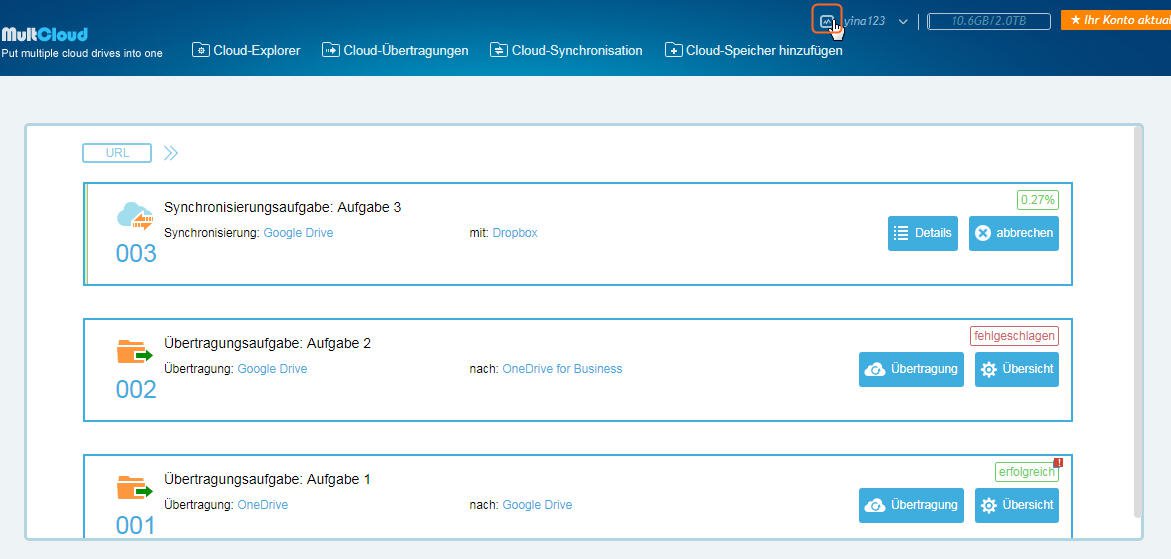Select Cloud-Speicher hinzufügen in the menu
This screenshot has width=1171, height=559.
tap(754, 51)
